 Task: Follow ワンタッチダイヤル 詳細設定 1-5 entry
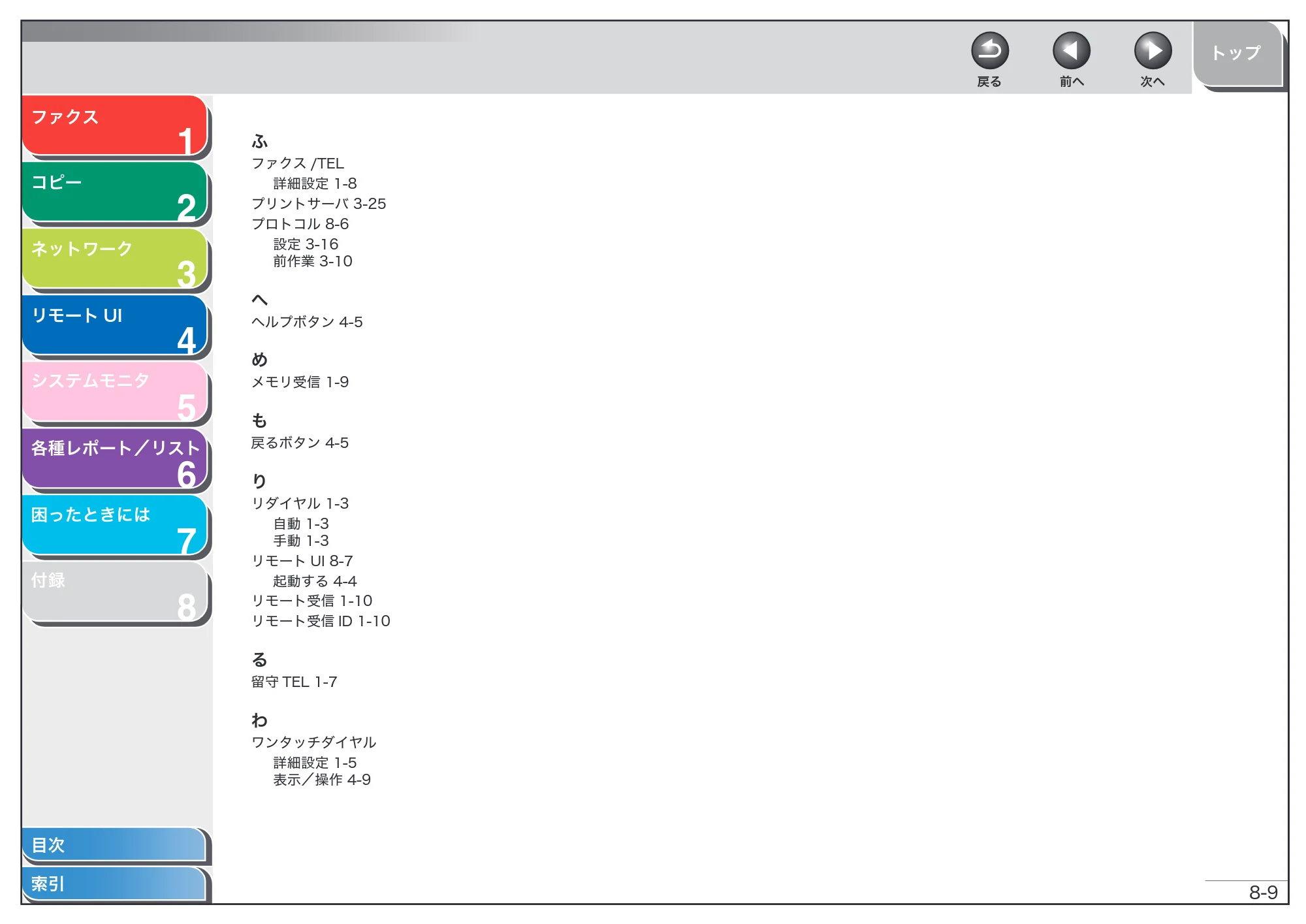(x=315, y=763)
